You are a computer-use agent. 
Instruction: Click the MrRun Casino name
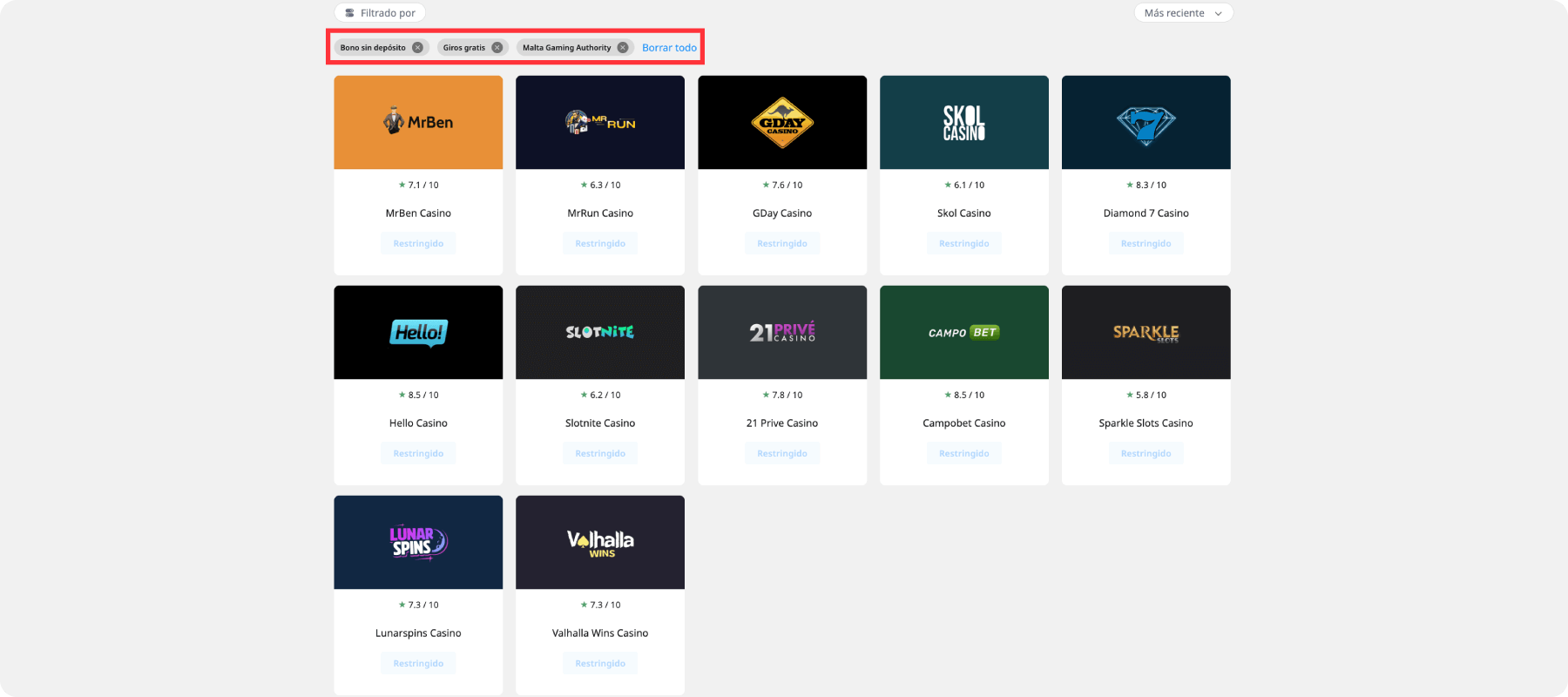(x=600, y=213)
